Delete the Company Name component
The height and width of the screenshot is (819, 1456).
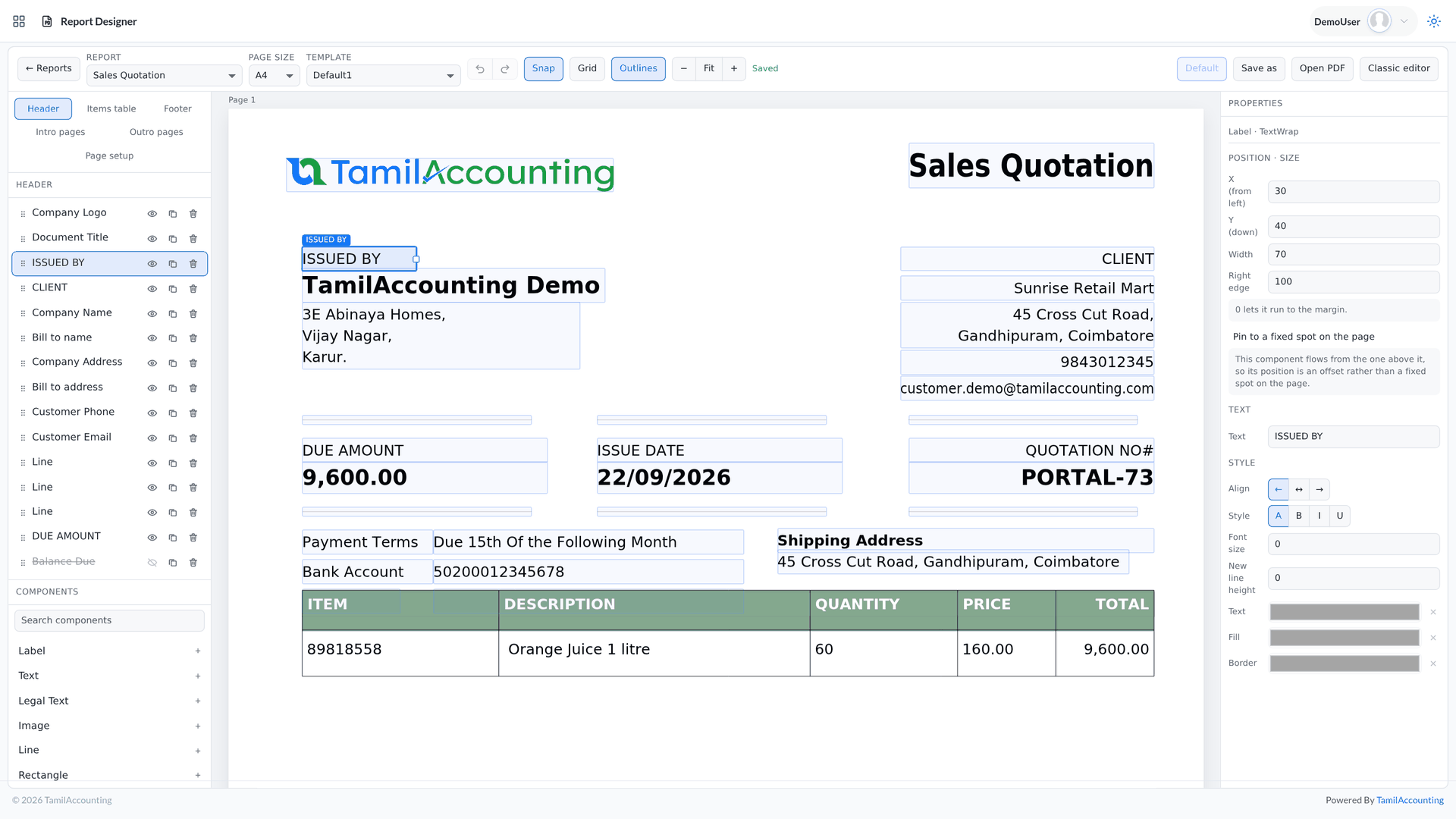point(193,314)
